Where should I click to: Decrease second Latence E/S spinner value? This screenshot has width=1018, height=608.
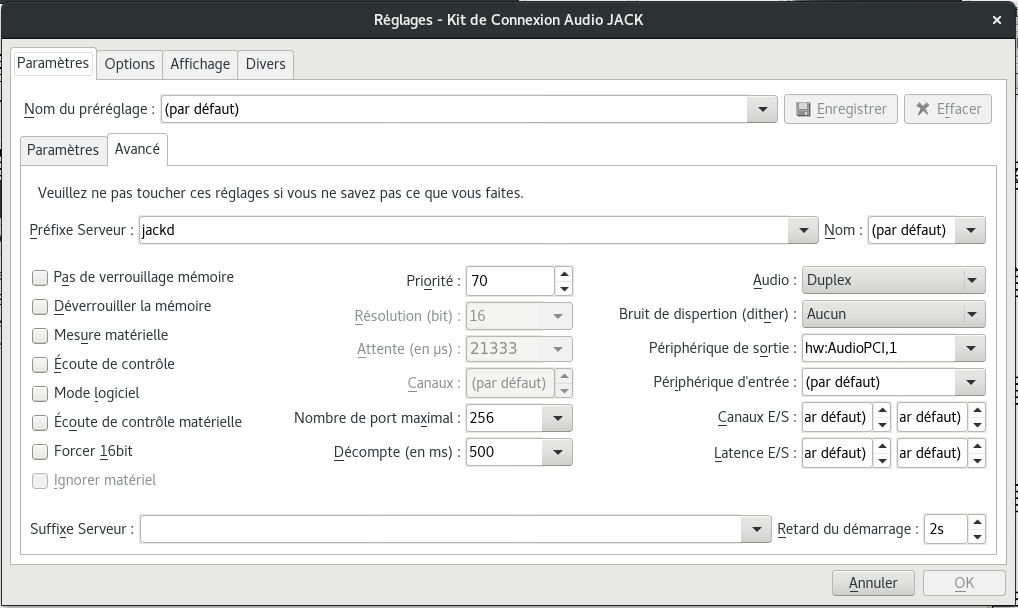pos(977,459)
